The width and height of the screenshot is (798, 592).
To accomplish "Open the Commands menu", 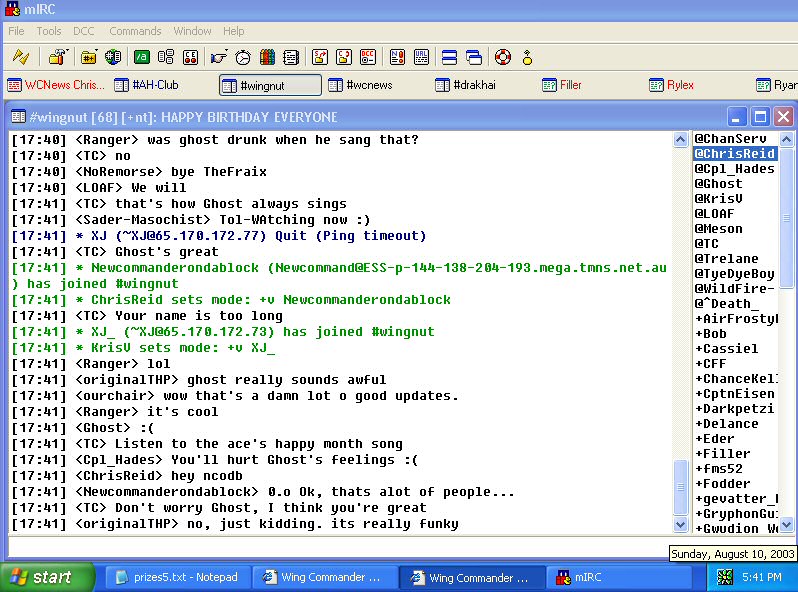I will 135,31.
